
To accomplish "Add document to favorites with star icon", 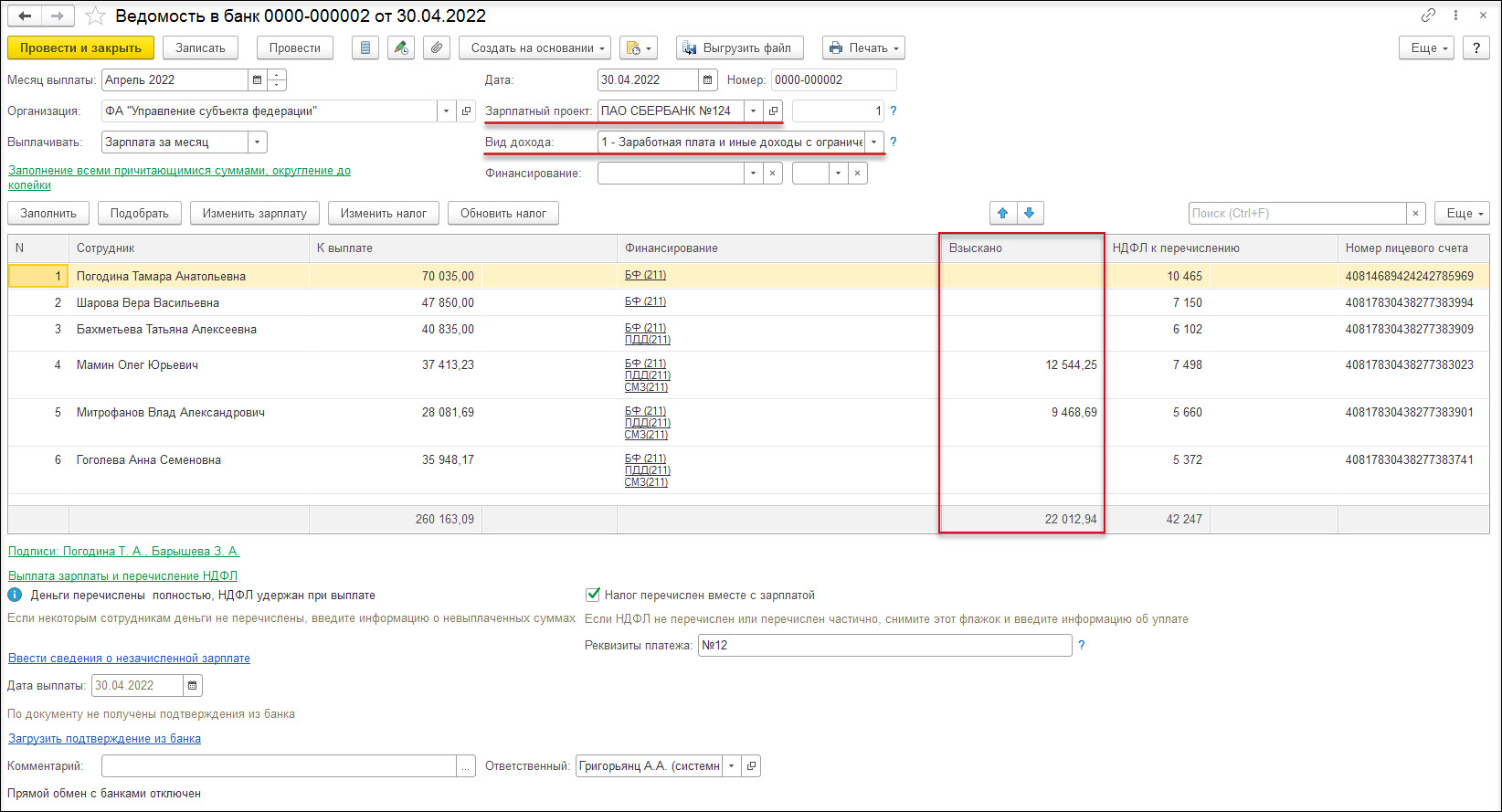I will click(x=94, y=16).
